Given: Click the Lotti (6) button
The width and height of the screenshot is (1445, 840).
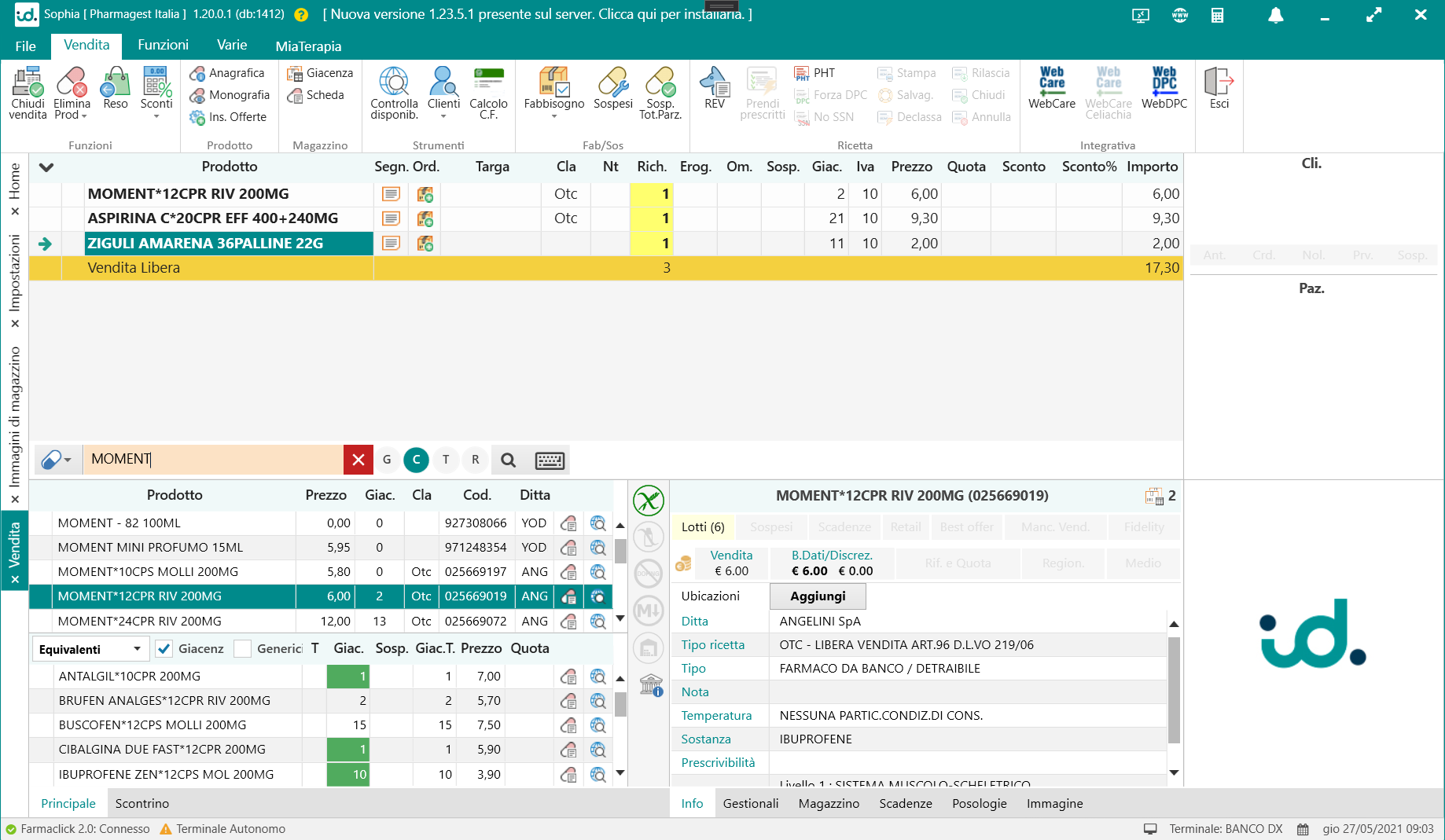Looking at the screenshot, I should tap(703, 527).
